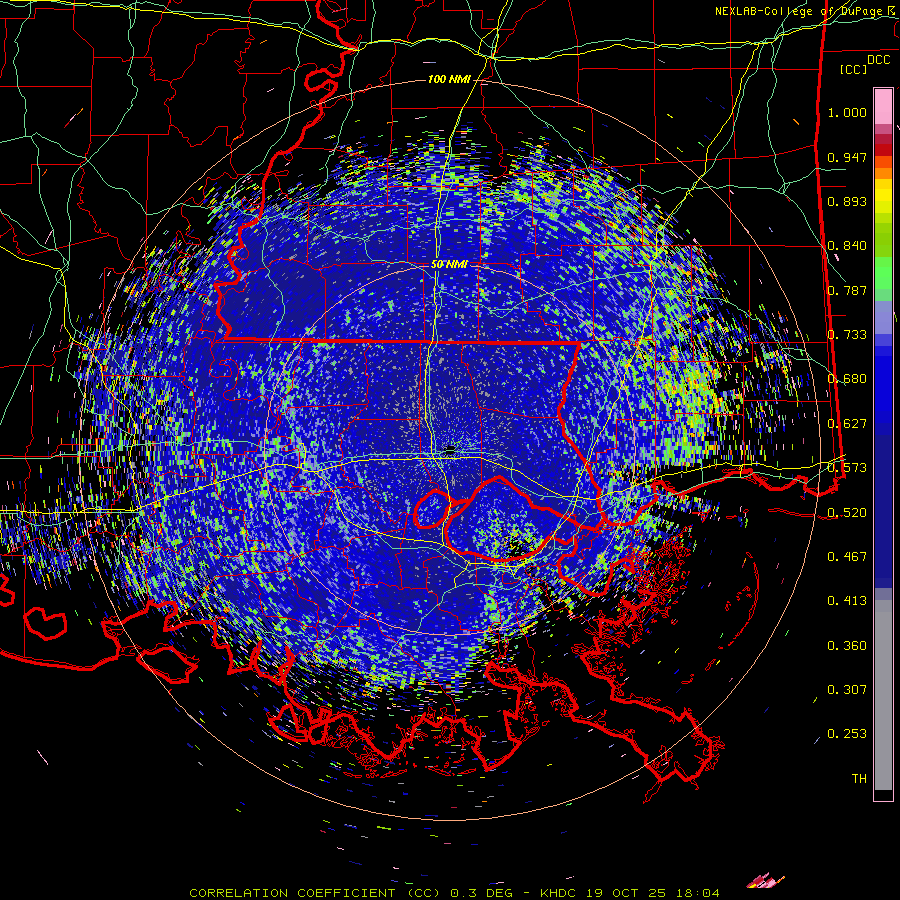Click the KHDC station identifier in the caption
The height and width of the screenshot is (900, 900).
[x=559, y=893]
